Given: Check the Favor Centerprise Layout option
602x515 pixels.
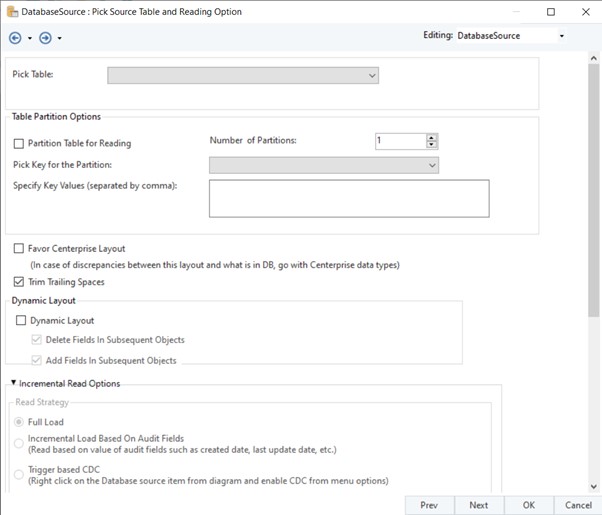Looking at the screenshot, I should pos(20,248).
